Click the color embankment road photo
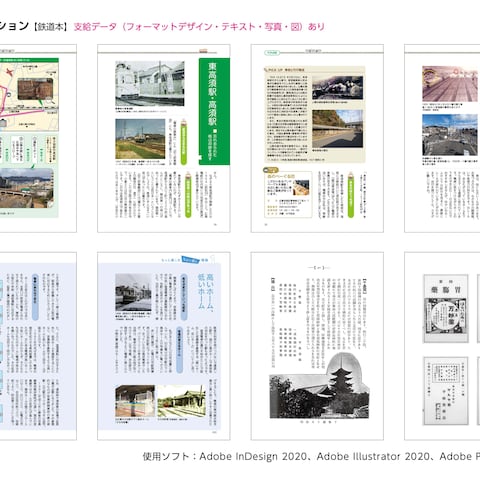Viewport: 480px width, 480px height. click(x=337, y=129)
